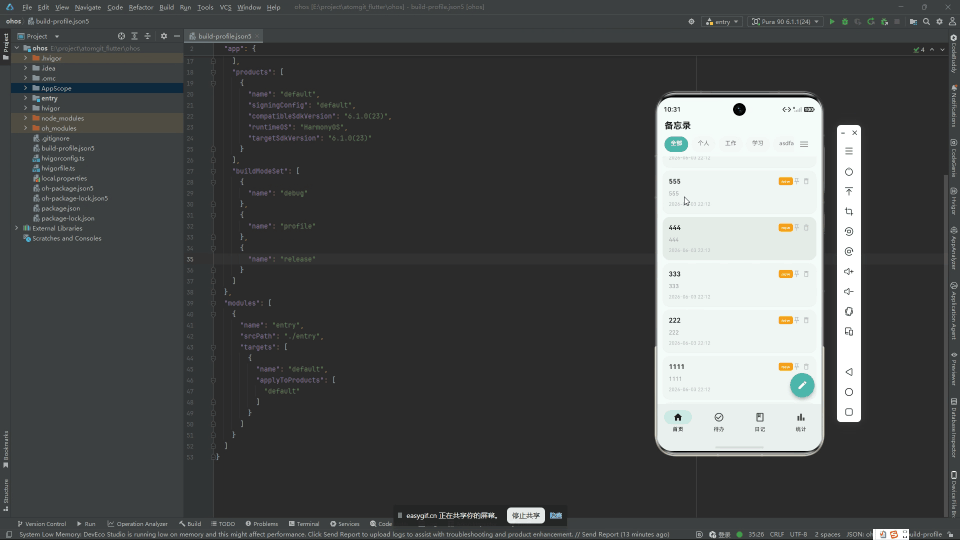Click the hot reload icon
The image size is (960, 540).
click(871, 21)
